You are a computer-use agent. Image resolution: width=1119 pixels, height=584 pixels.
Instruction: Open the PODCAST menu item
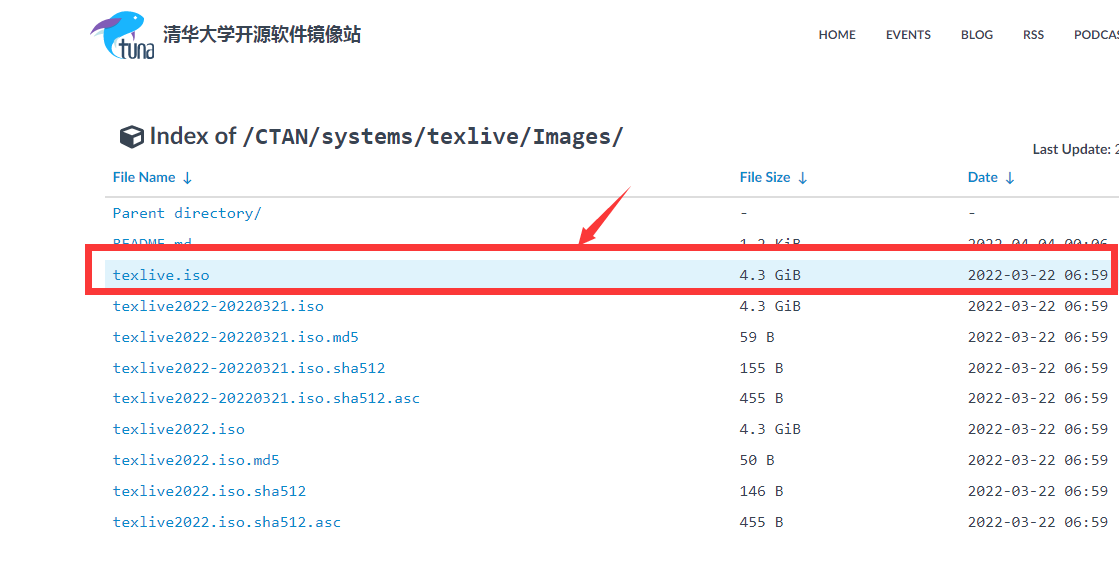pyautogui.click(x=1096, y=34)
